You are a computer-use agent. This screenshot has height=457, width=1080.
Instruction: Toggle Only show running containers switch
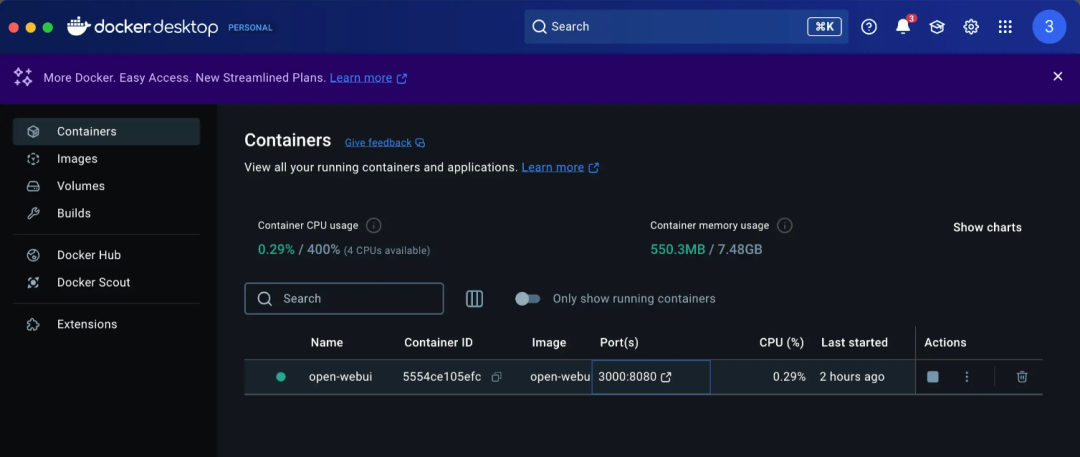pyautogui.click(x=528, y=298)
